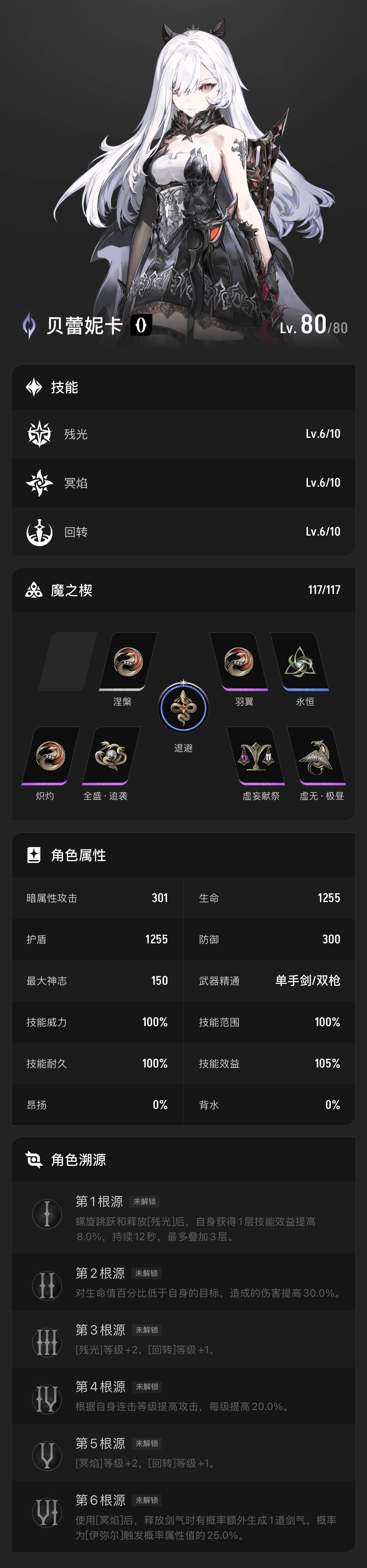Click the character name 贝蕾妮卡
Screen dimensions: 367x1568
click(x=85, y=326)
